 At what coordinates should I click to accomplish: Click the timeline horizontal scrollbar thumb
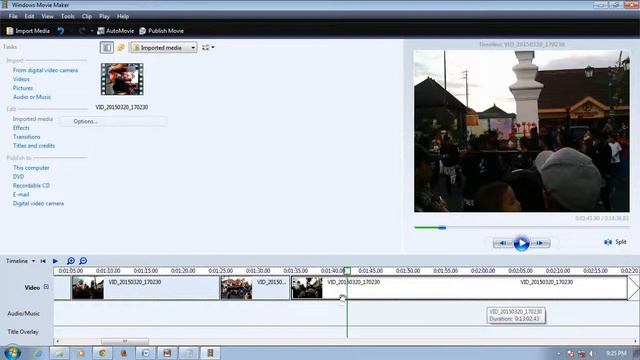125,341
